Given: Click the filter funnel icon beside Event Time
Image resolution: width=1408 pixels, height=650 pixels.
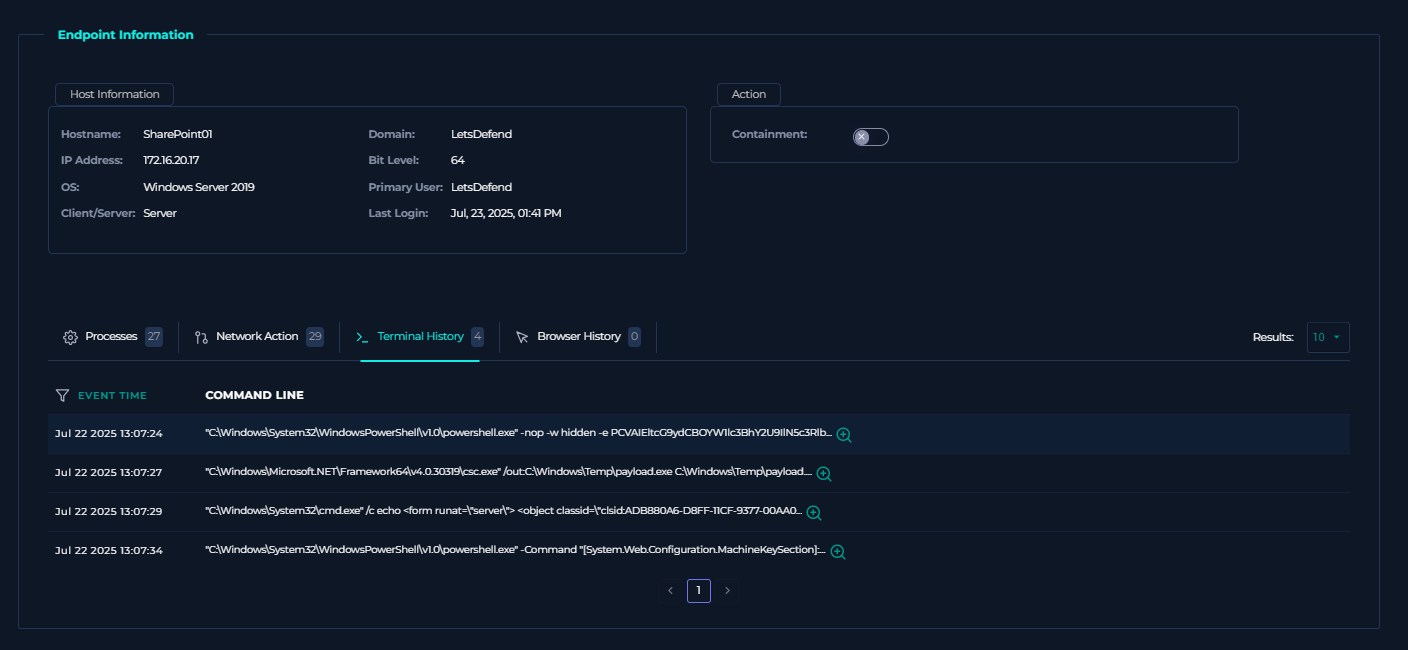Looking at the screenshot, I should tap(62, 396).
